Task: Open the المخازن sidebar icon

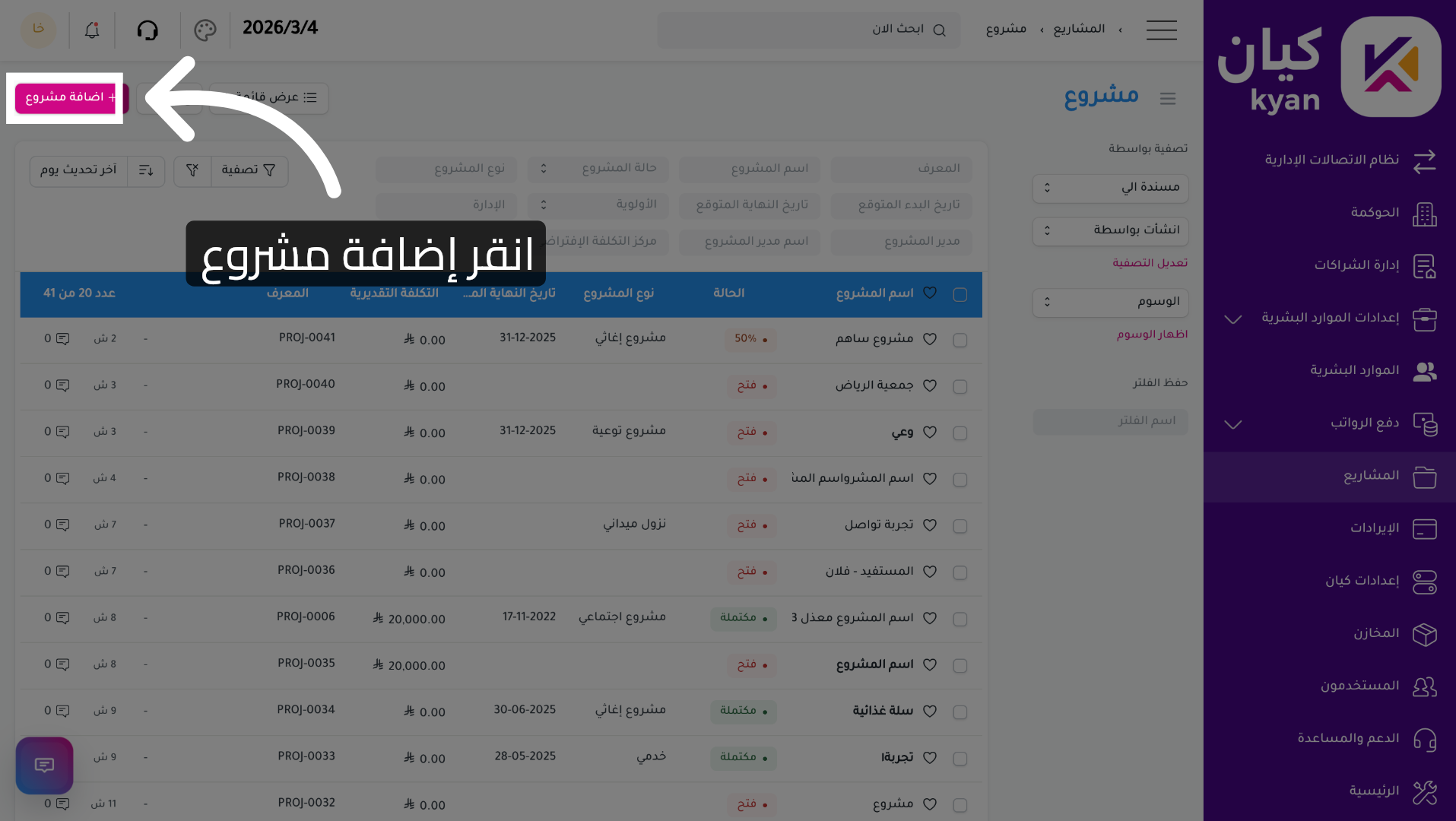Action: pos(1425,635)
